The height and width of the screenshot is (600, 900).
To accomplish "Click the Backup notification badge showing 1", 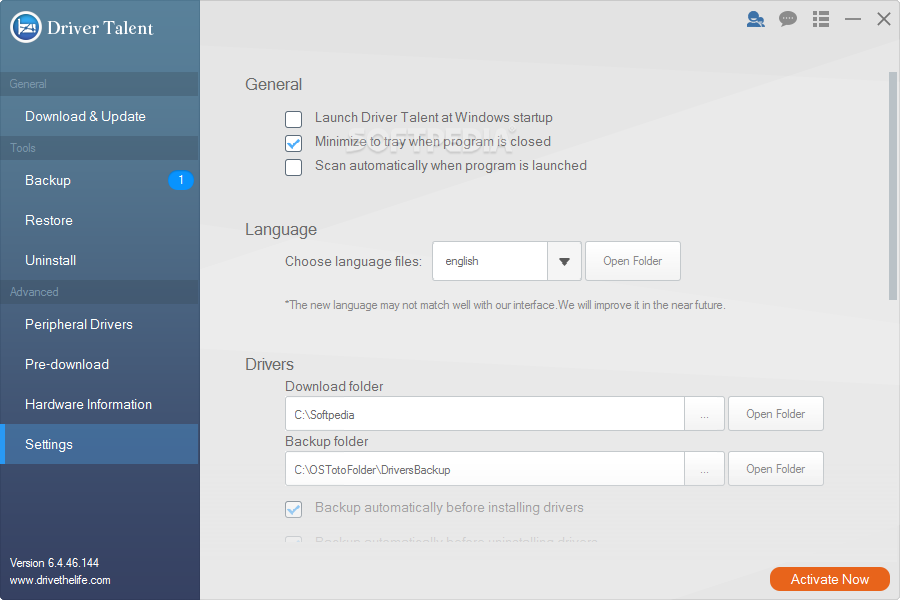I will pyautogui.click(x=181, y=180).
